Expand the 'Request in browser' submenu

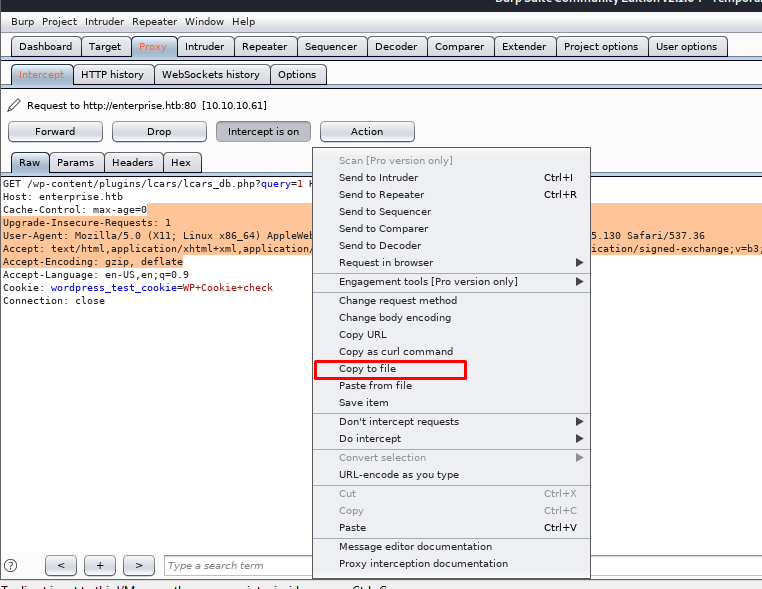tap(451, 262)
